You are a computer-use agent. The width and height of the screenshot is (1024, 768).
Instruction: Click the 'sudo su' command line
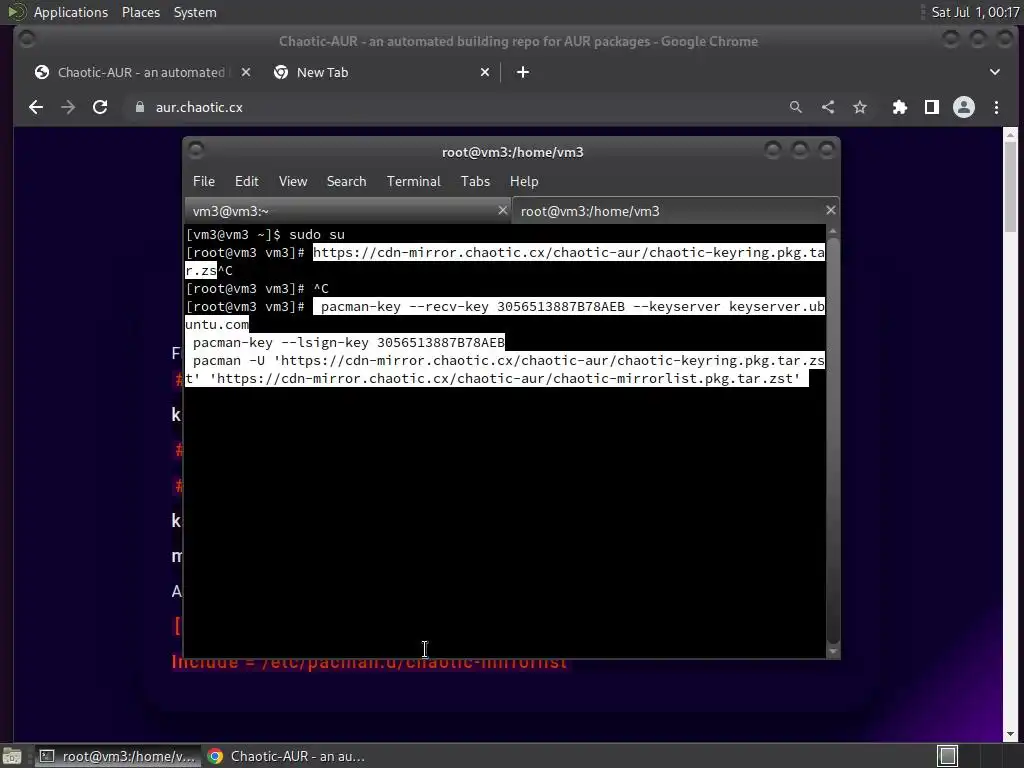coord(265,234)
